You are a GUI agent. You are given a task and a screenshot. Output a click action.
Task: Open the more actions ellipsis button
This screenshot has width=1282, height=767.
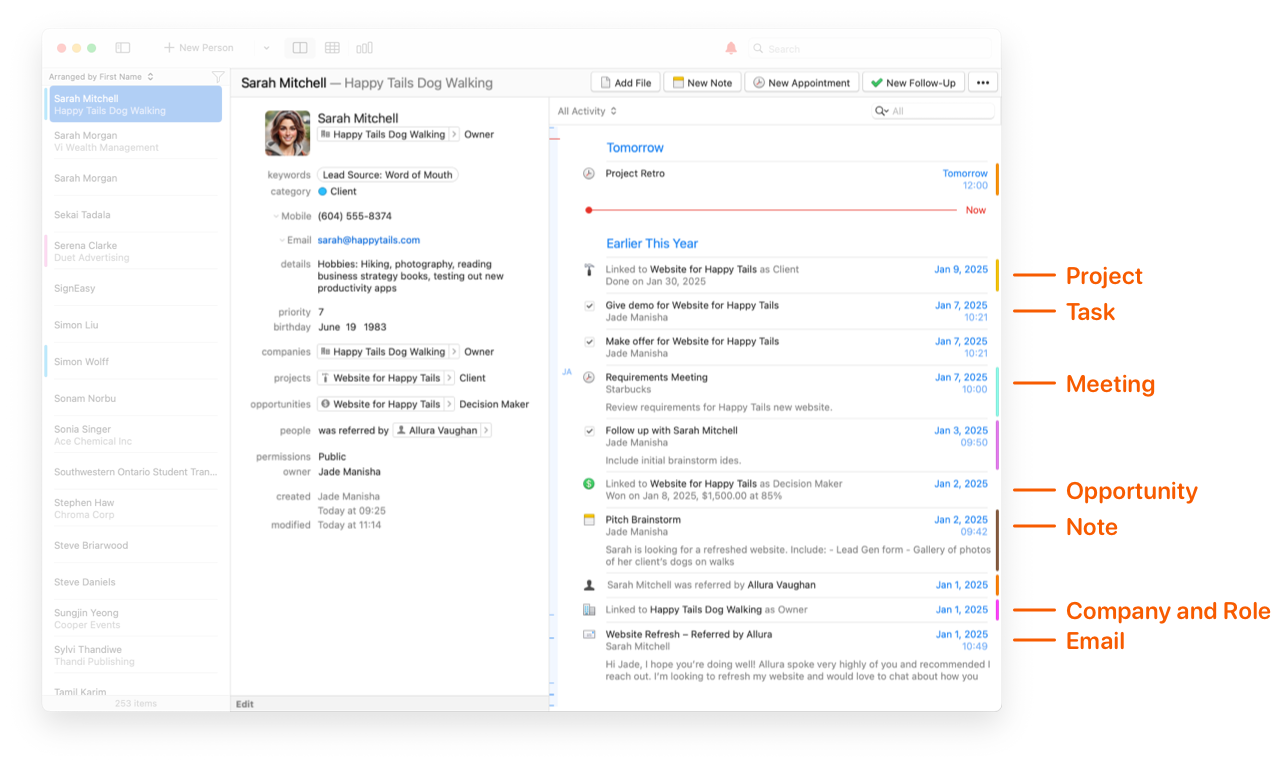coord(983,83)
